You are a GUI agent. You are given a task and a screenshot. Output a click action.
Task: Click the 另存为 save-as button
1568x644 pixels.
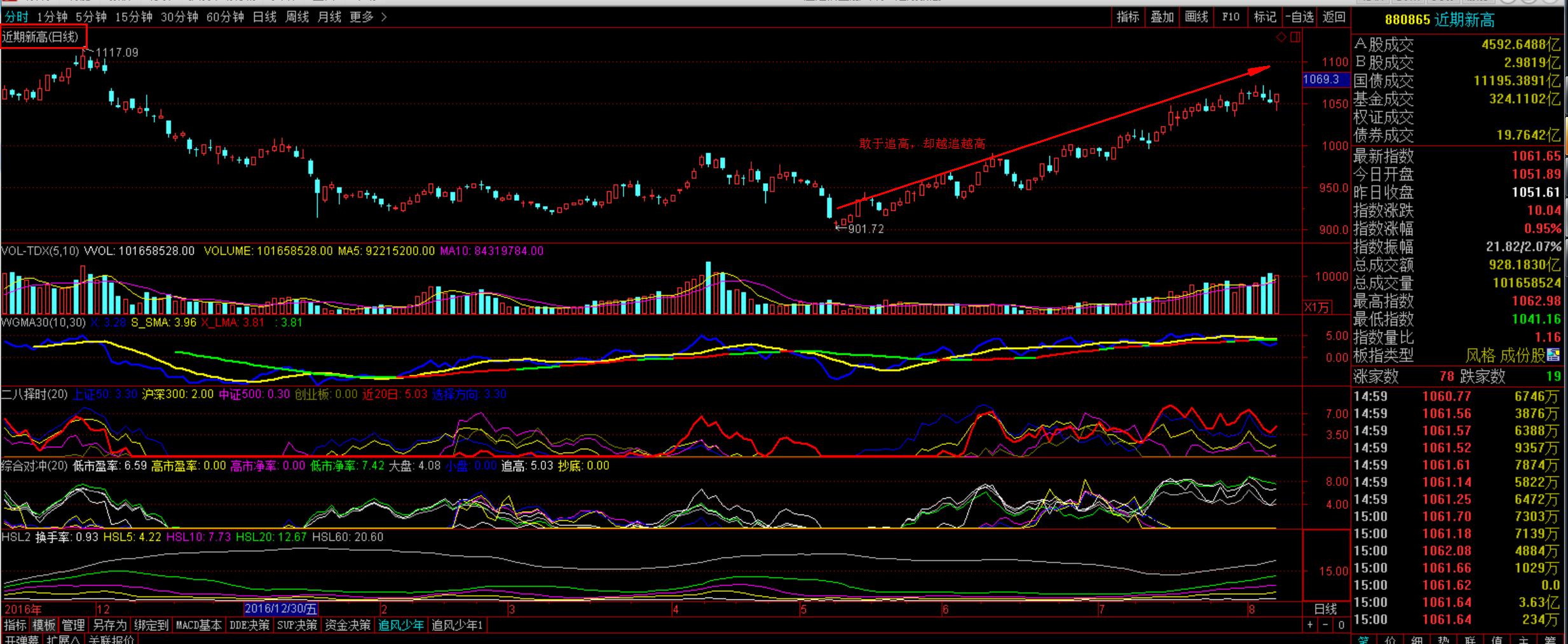pyautogui.click(x=110, y=625)
